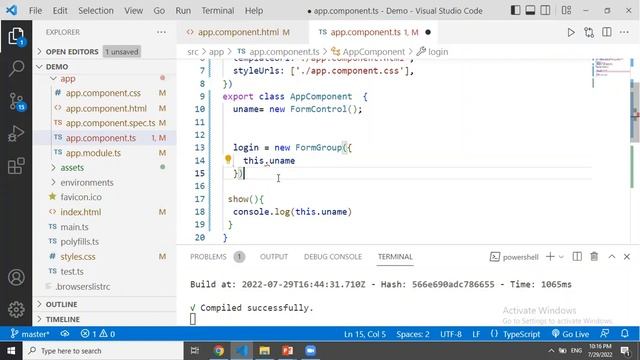Toggle bottom panel visibility in title bar
Viewport: 640px width, 360px height.
tap(530, 10)
